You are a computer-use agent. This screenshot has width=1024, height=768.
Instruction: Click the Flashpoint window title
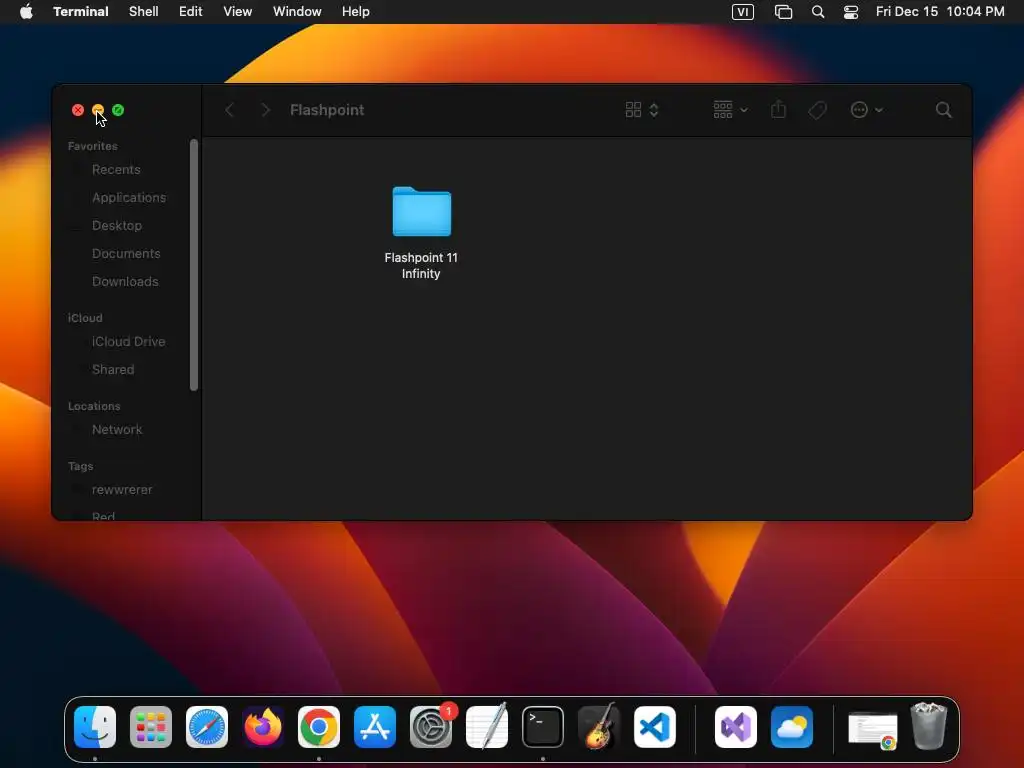tap(327, 110)
